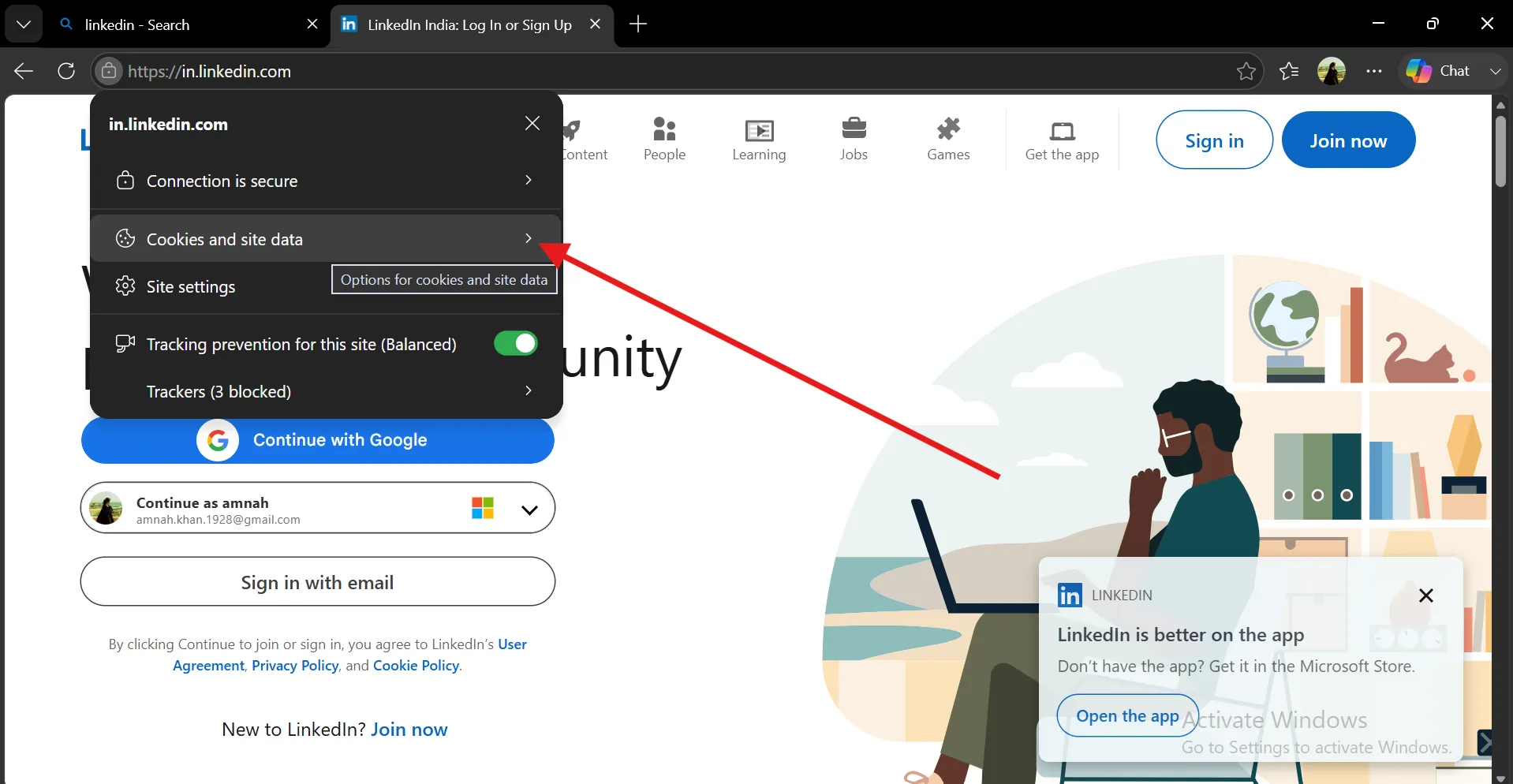The height and width of the screenshot is (784, 1513).
Task: Click Join now link below form
Action: click(409, 730)
